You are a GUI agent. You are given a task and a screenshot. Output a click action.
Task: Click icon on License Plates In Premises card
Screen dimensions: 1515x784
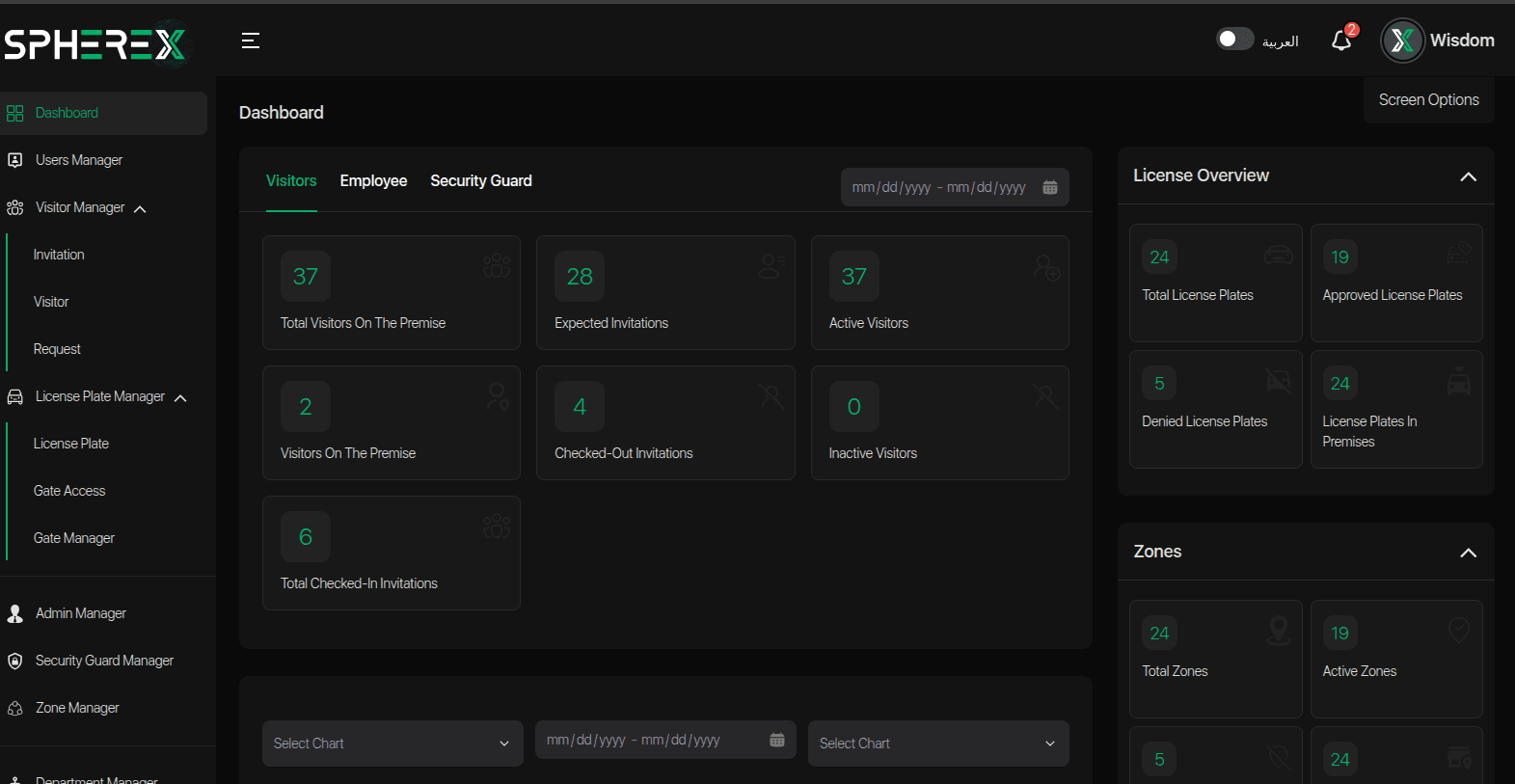pos(1459,381)
